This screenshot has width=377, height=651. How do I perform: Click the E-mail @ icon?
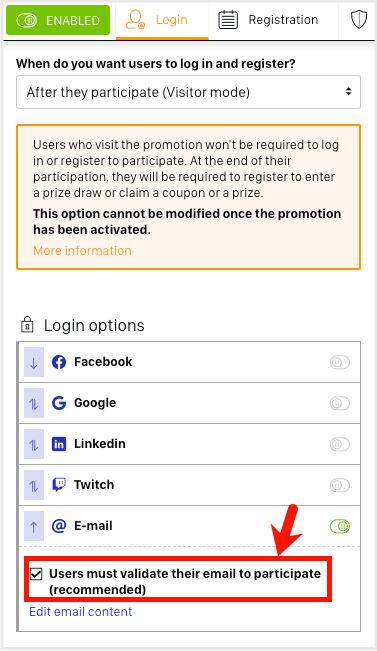[x=59, y=526]
